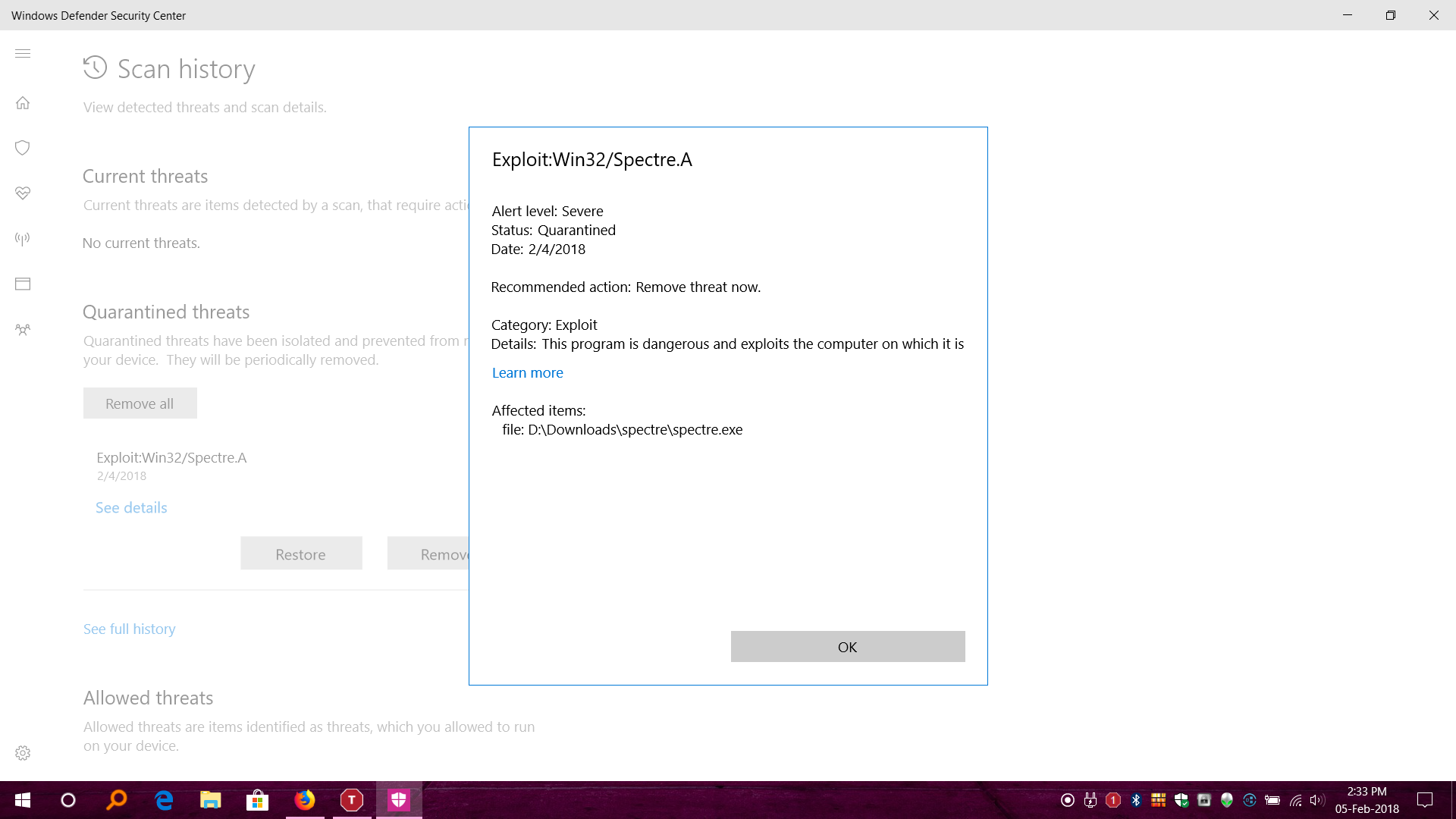
Task: Click Remove all quarantined threats
Action: tap(140, 403)
